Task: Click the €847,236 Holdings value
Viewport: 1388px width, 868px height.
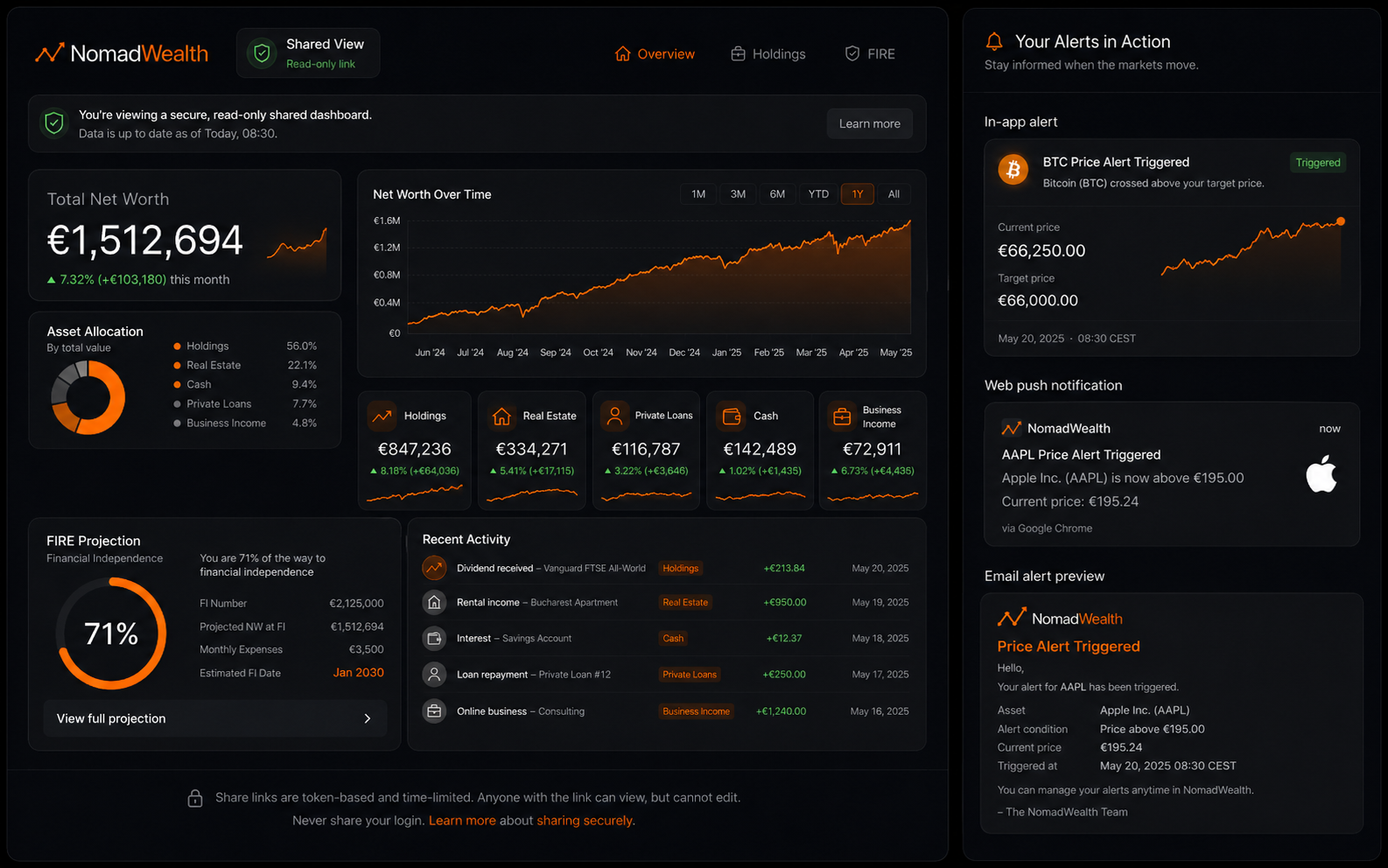Action: (414, 449)
